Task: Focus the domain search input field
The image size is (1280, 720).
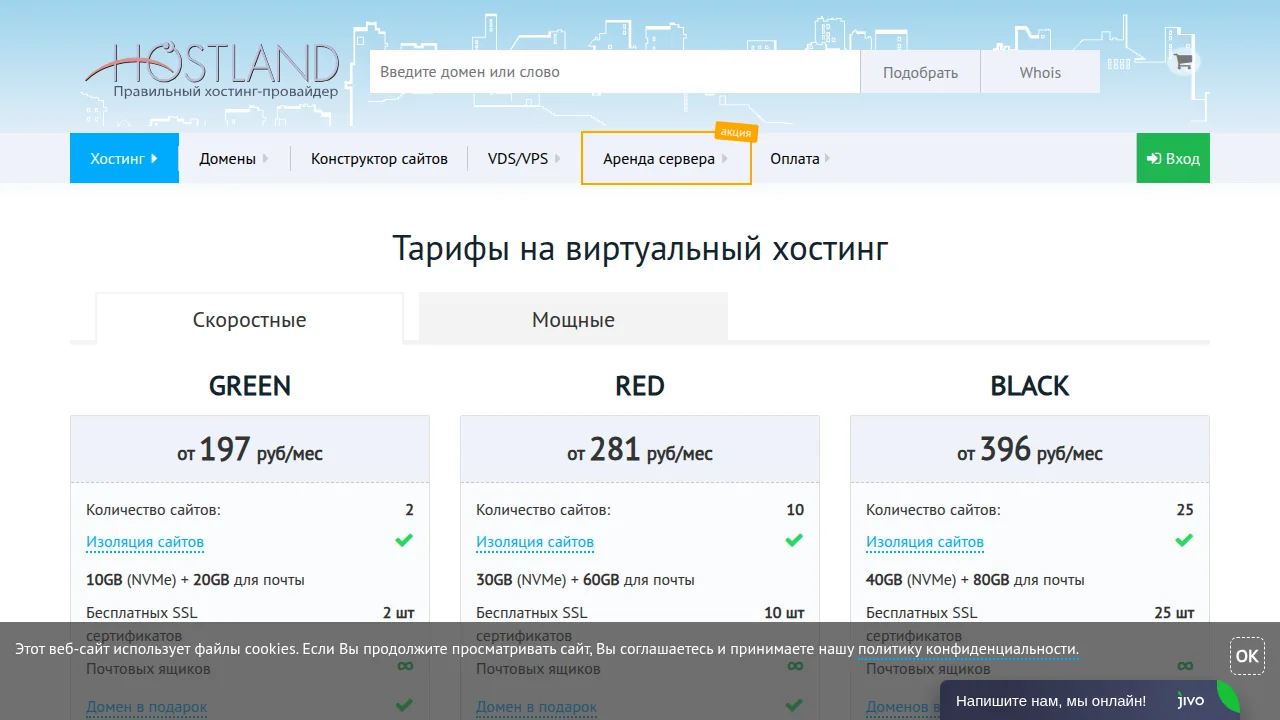Action: pos(615,72)
